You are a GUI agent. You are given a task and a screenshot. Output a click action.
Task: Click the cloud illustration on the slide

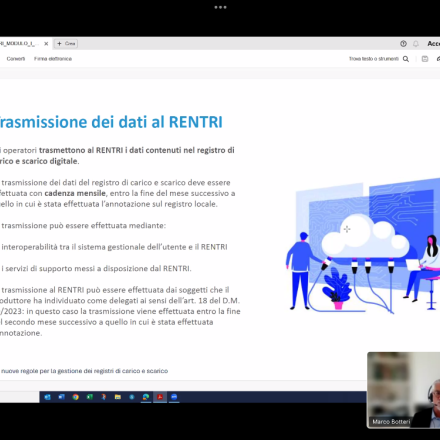pos(365,237)
